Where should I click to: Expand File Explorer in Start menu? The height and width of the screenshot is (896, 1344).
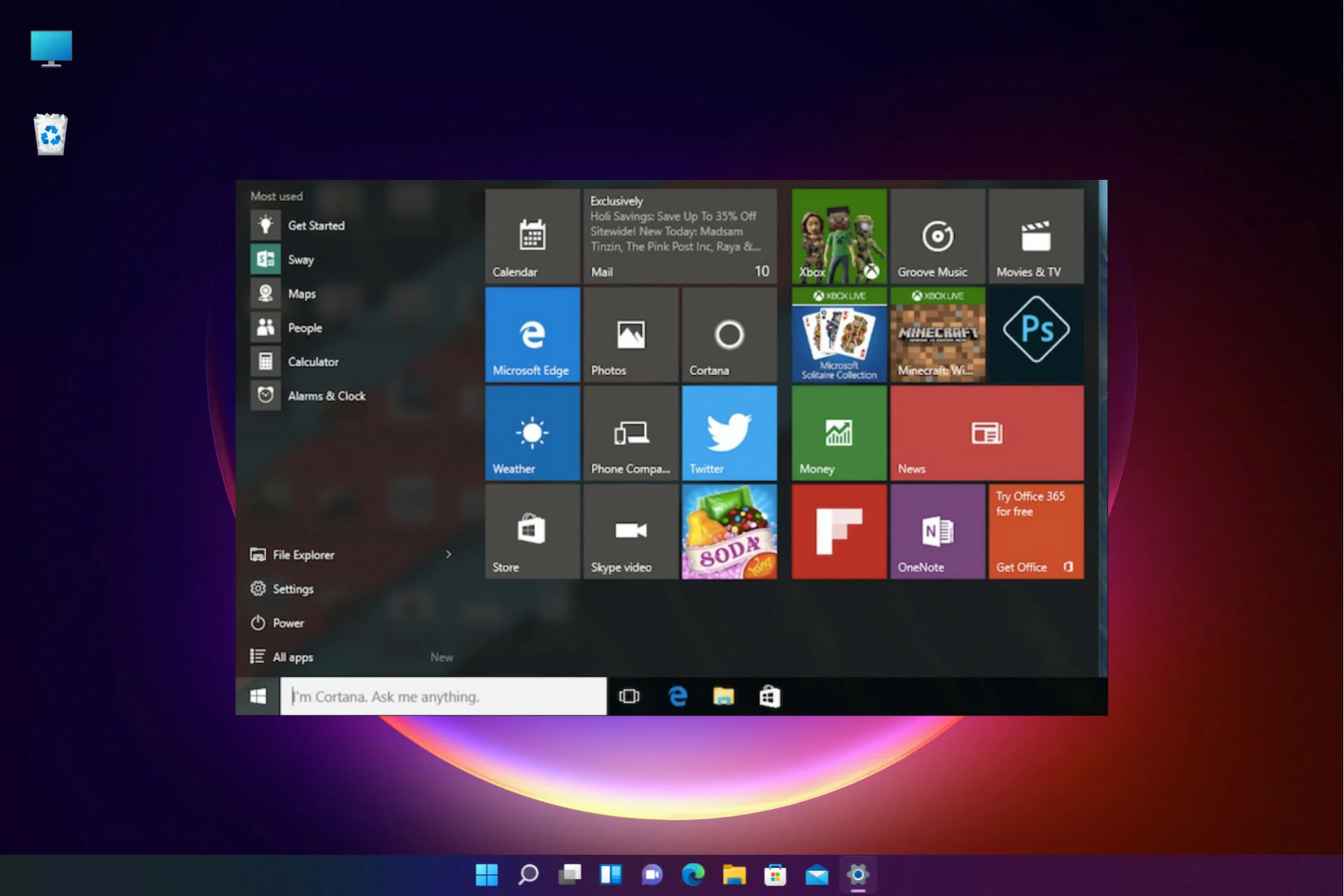[448, 554]
